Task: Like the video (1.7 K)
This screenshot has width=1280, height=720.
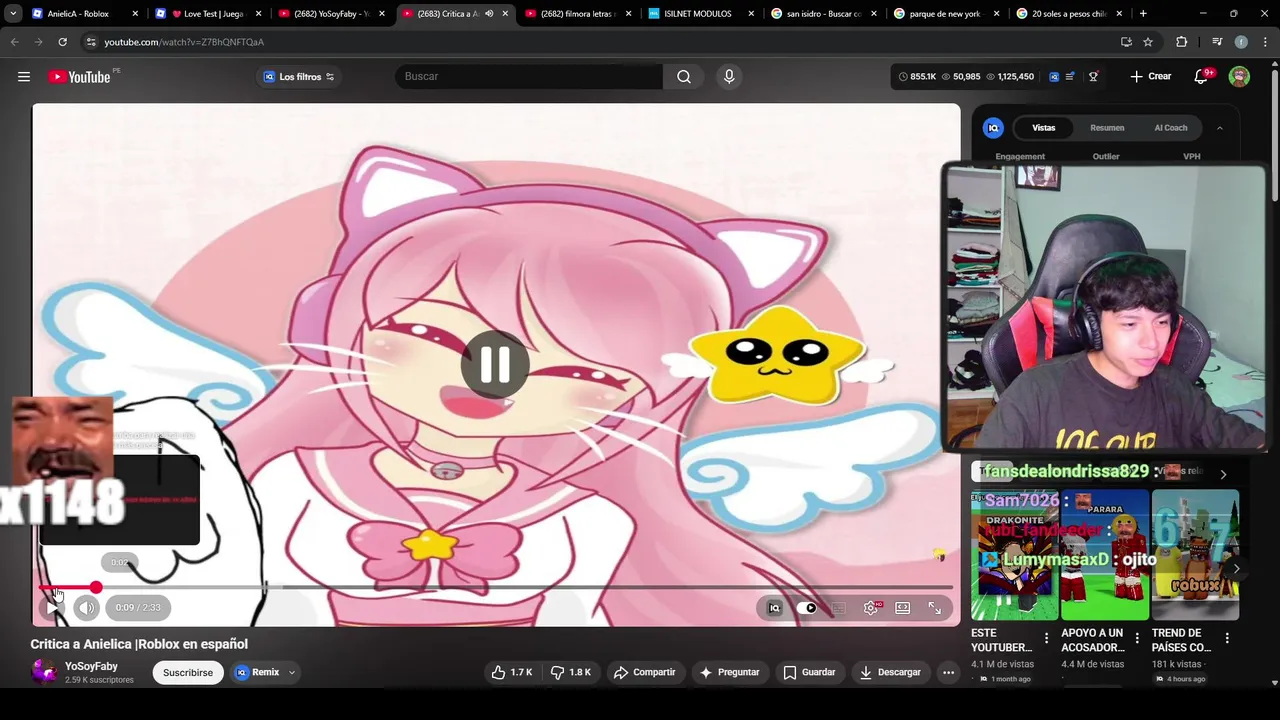Action: coord(511,672)
